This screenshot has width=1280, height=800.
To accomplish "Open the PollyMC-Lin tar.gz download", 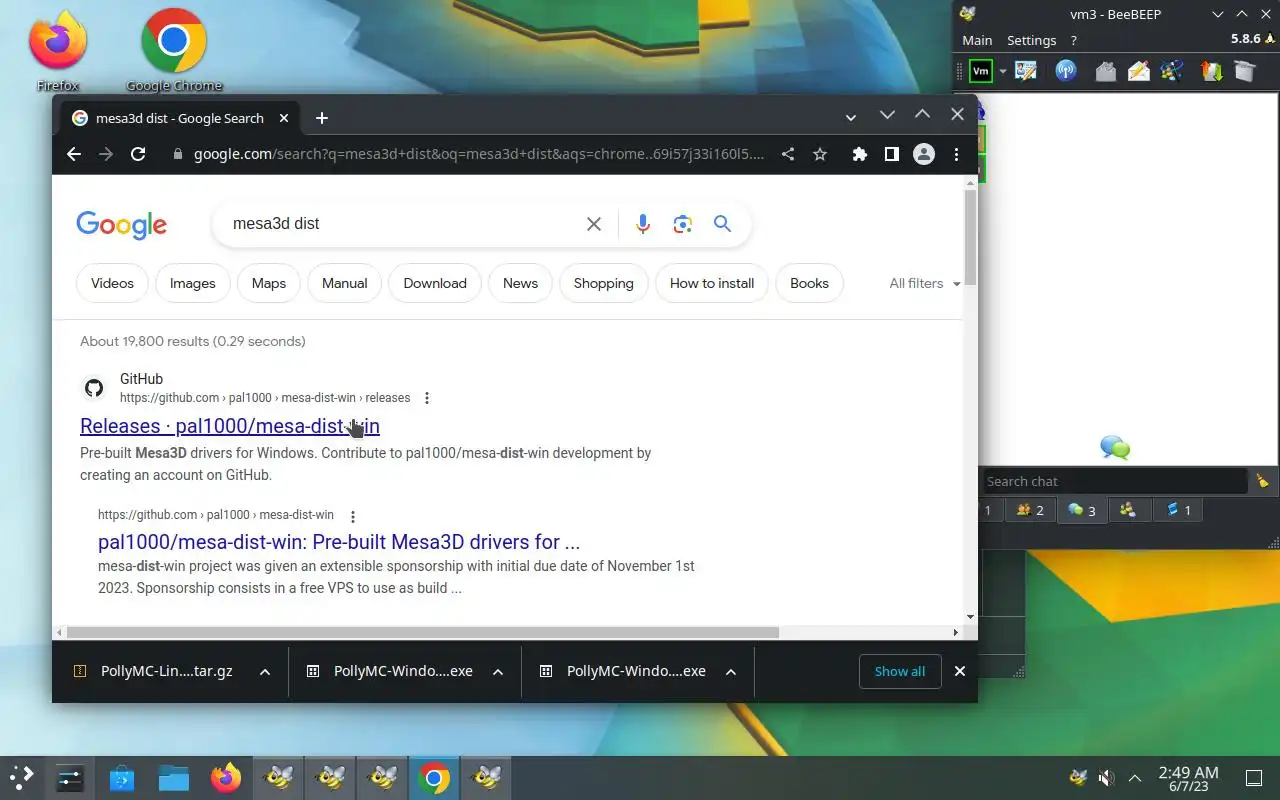I will 155,671.
